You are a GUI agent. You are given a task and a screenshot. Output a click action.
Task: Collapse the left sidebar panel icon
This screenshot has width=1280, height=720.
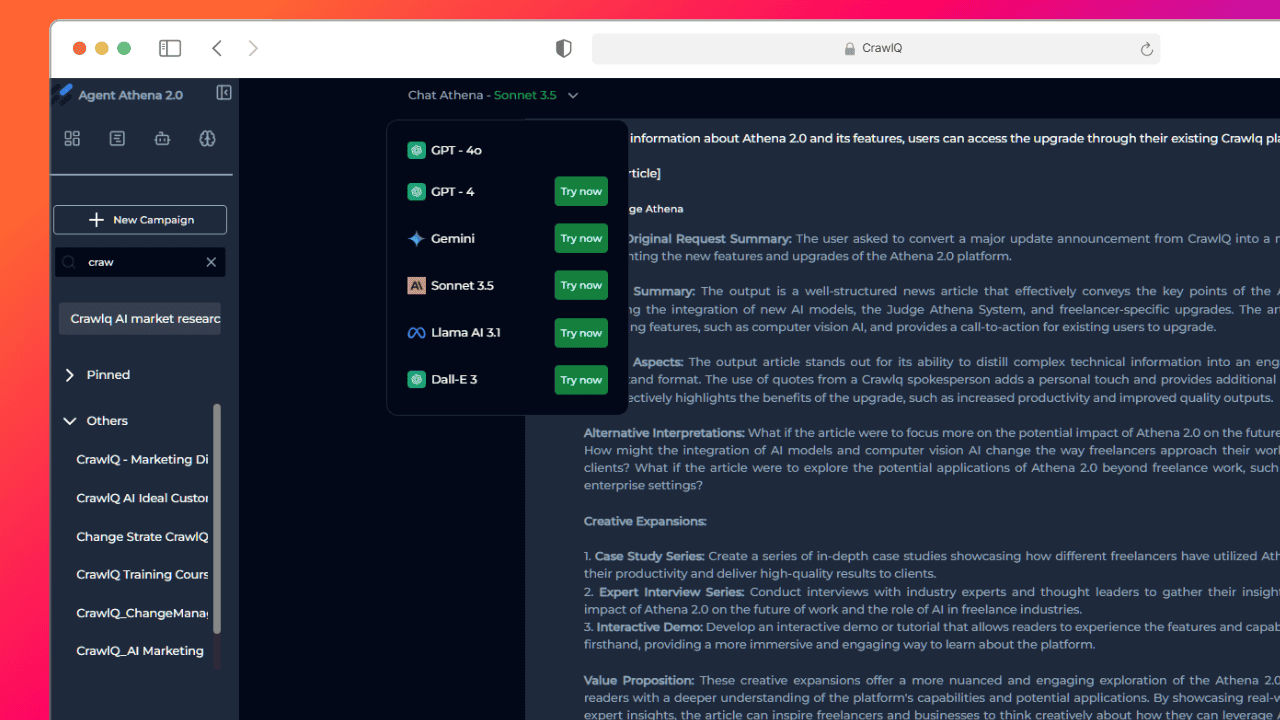point(224,93)
